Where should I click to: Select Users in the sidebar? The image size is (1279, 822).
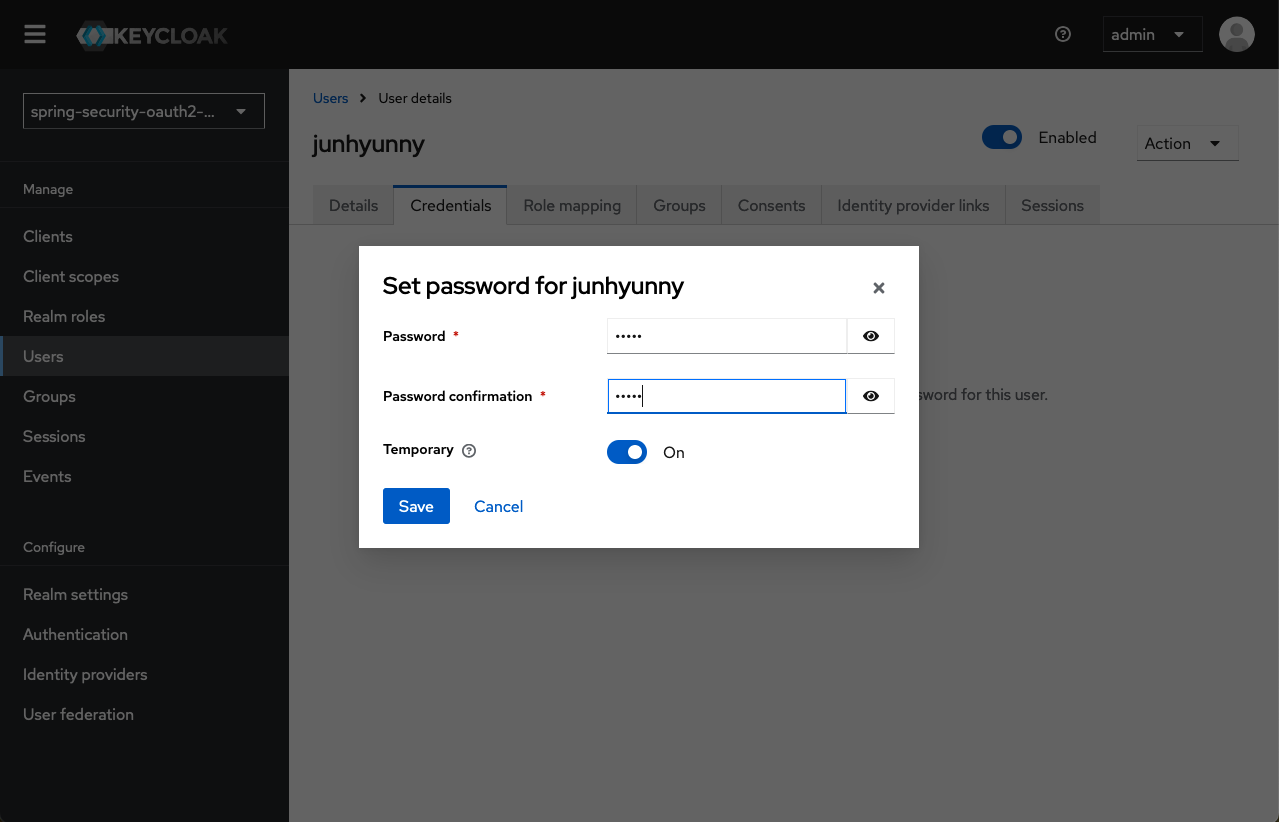(144, 356)
